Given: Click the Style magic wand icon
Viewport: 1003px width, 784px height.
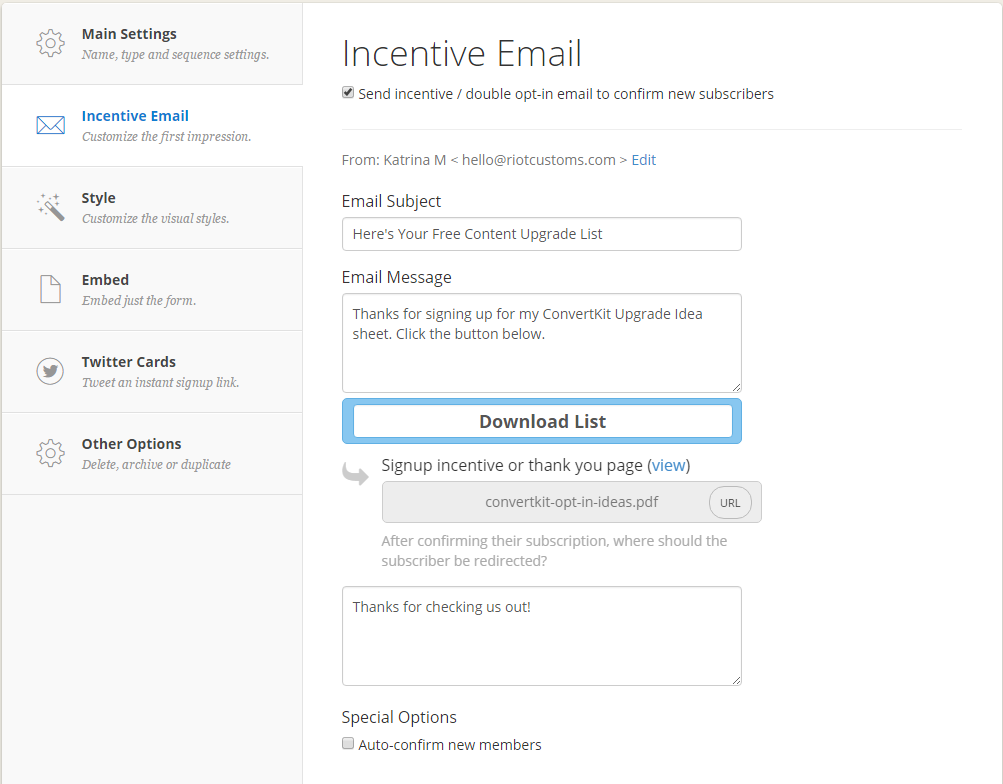Looking at the screenshot, I should coord(51,207).
